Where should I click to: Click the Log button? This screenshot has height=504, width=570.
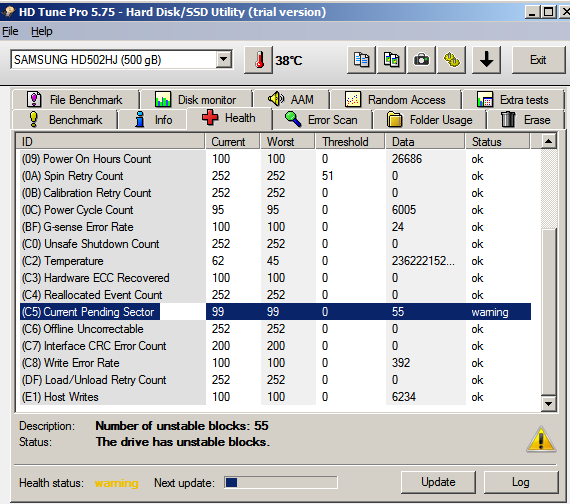(521, 482)
